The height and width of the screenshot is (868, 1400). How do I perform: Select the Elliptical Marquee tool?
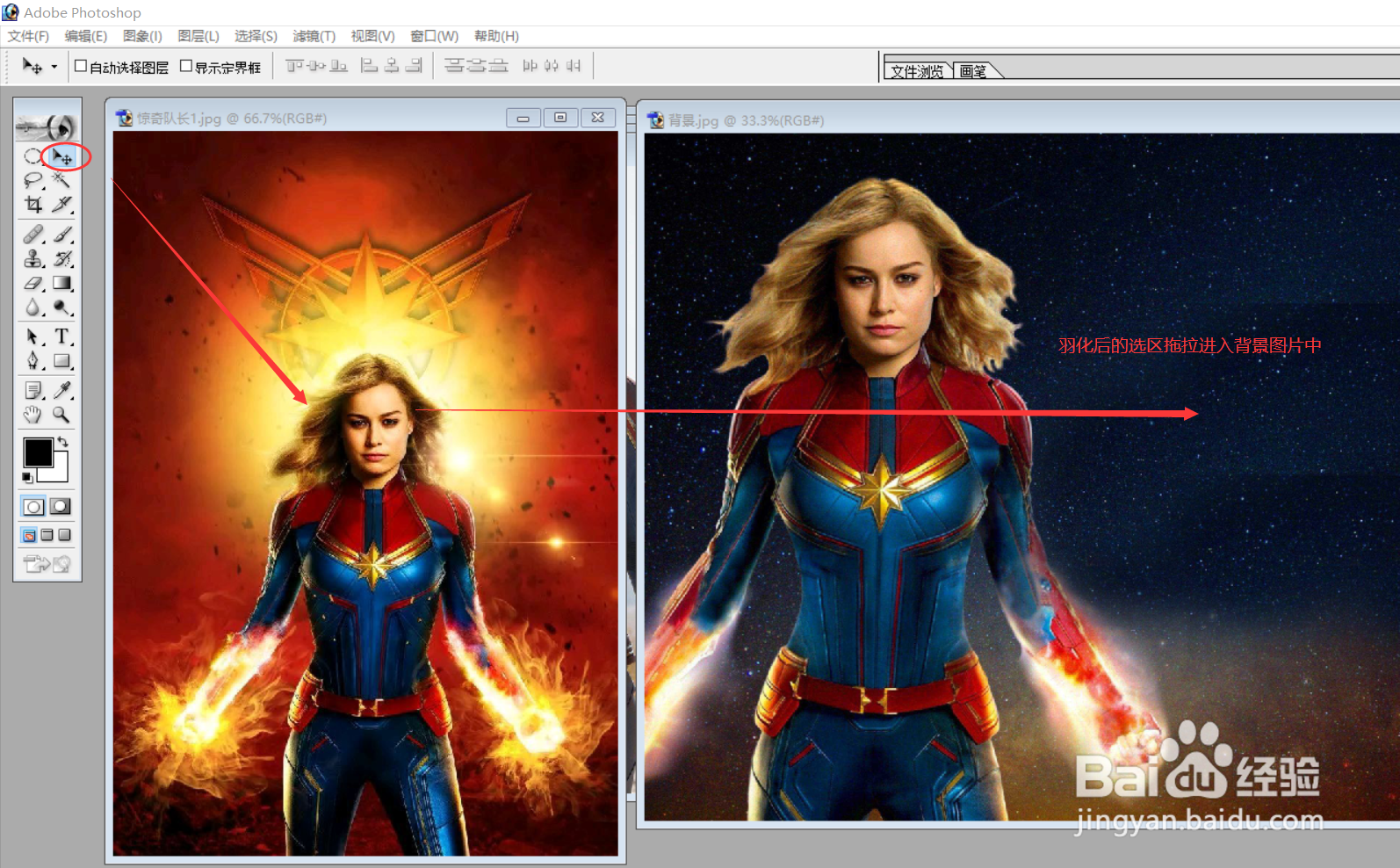[x=33, y=156]
